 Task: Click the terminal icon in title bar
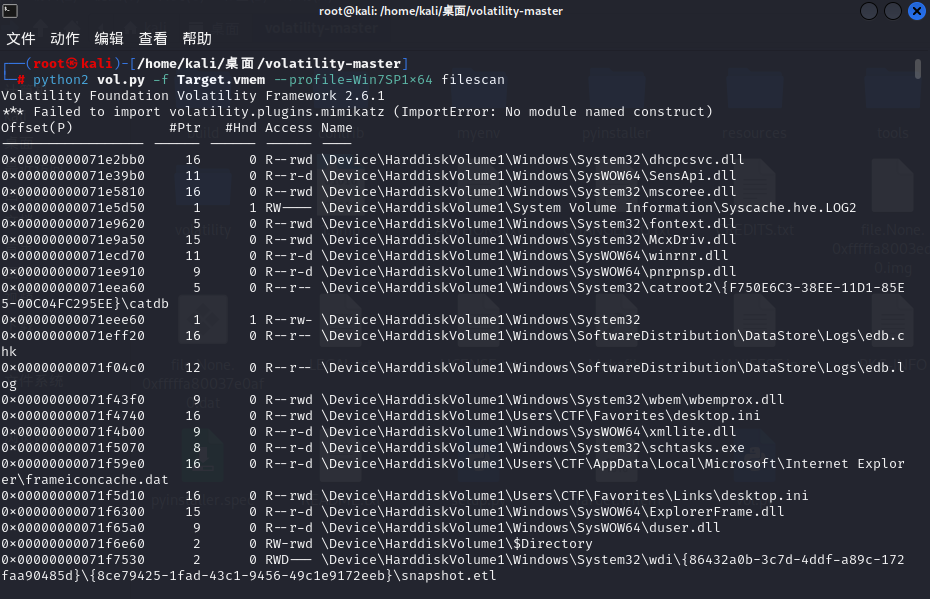[x=10, y=11]
